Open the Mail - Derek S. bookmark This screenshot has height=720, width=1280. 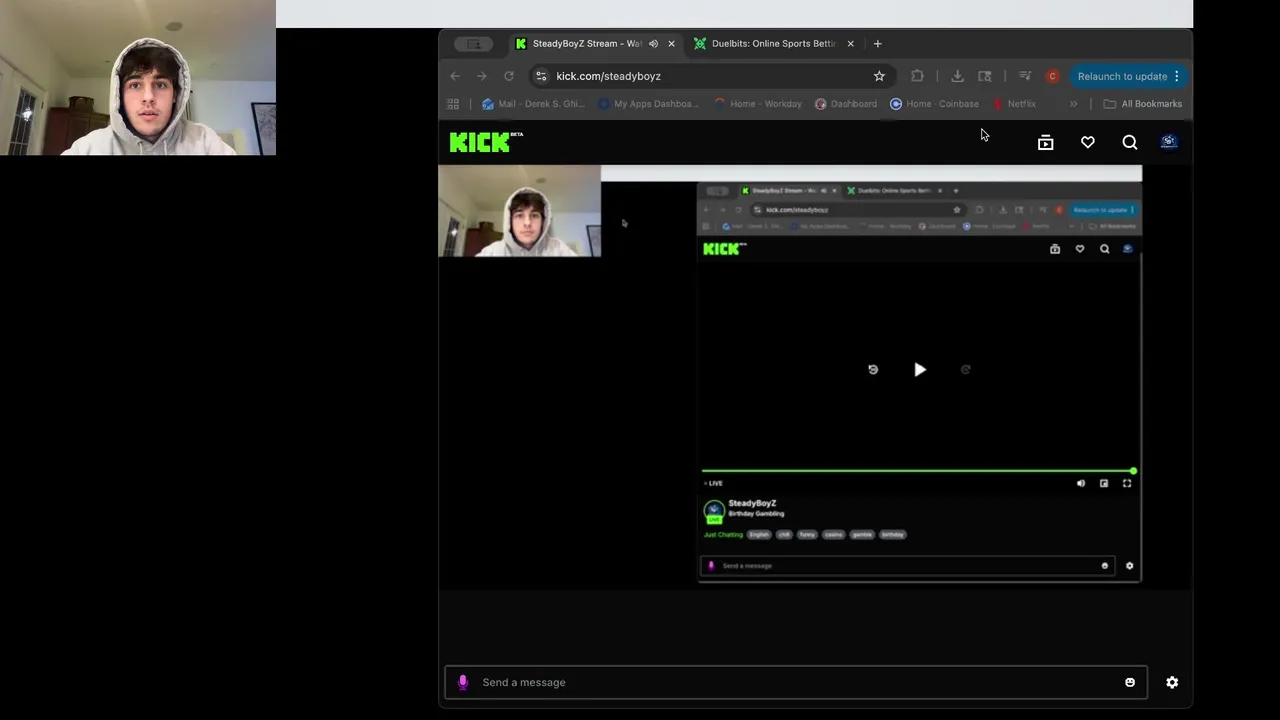(533, 104)
